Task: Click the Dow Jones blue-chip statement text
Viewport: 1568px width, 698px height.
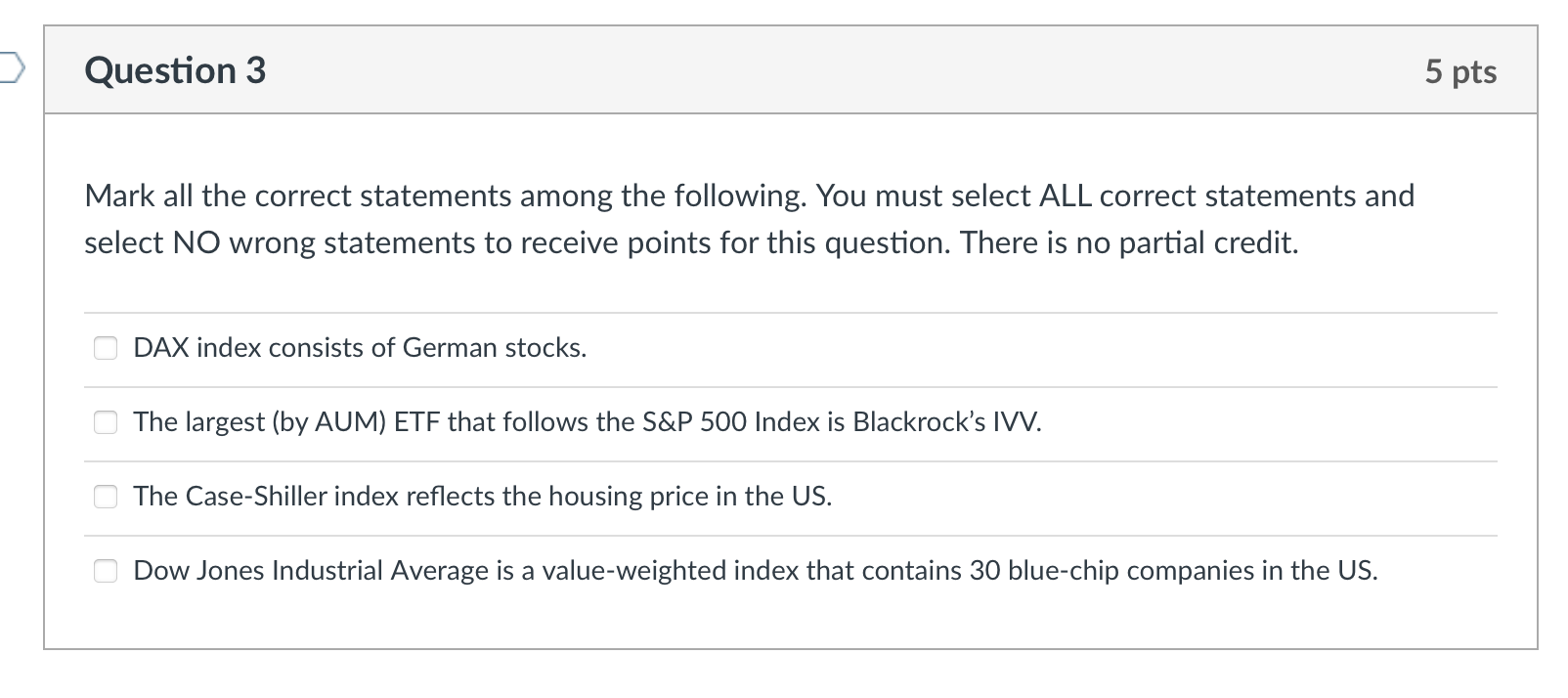Action: tap(755, 570)
